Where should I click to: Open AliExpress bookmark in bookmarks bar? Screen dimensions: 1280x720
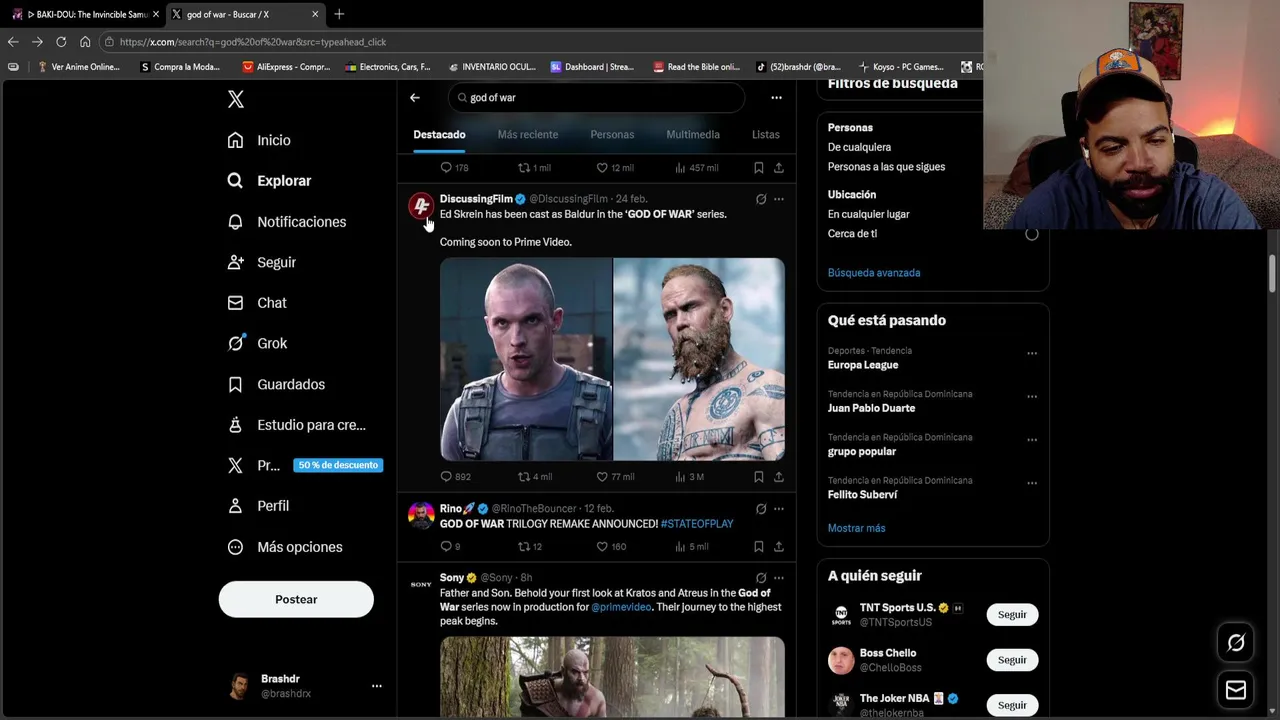286,67
